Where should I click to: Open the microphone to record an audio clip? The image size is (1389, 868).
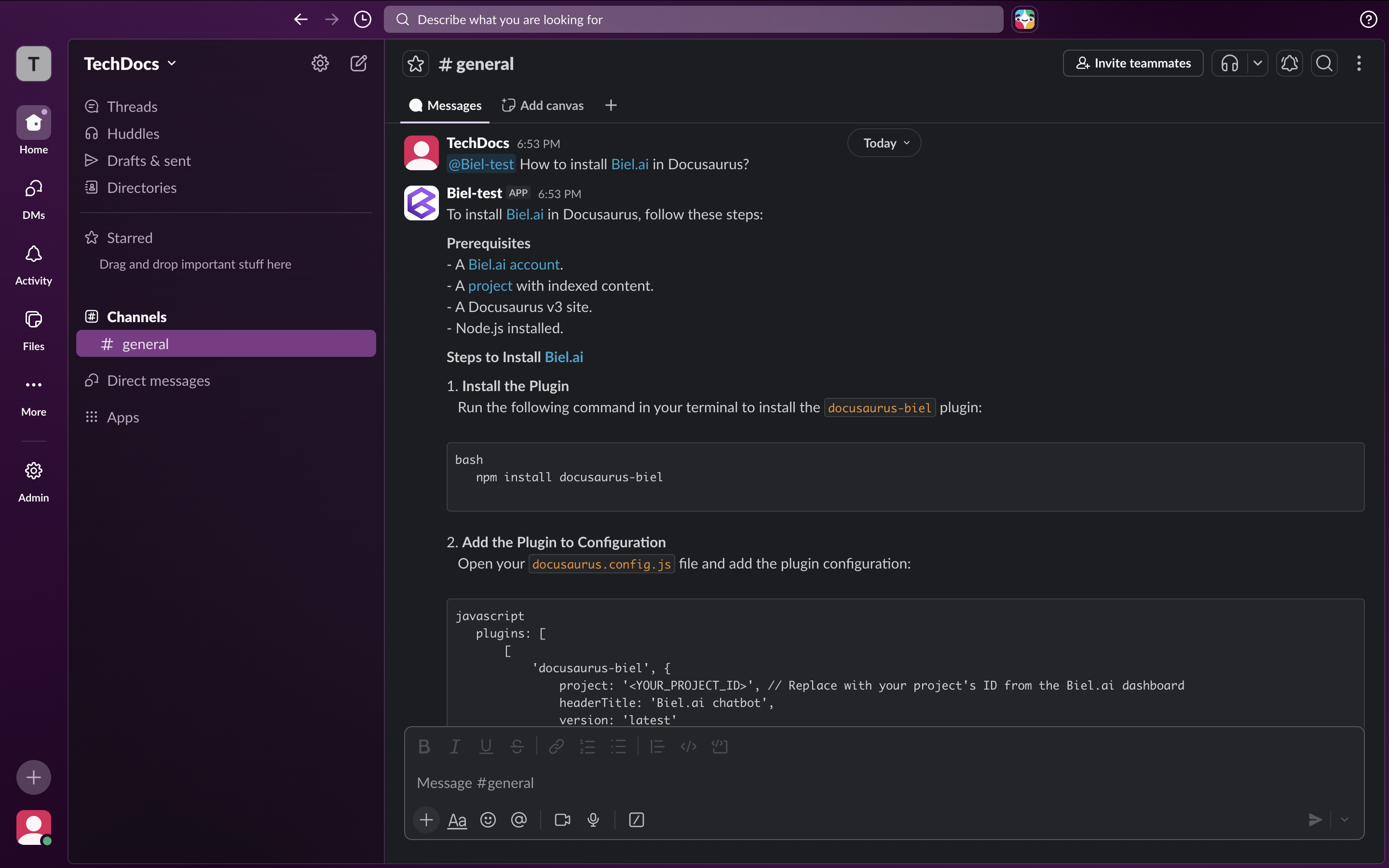click(593, 820)
